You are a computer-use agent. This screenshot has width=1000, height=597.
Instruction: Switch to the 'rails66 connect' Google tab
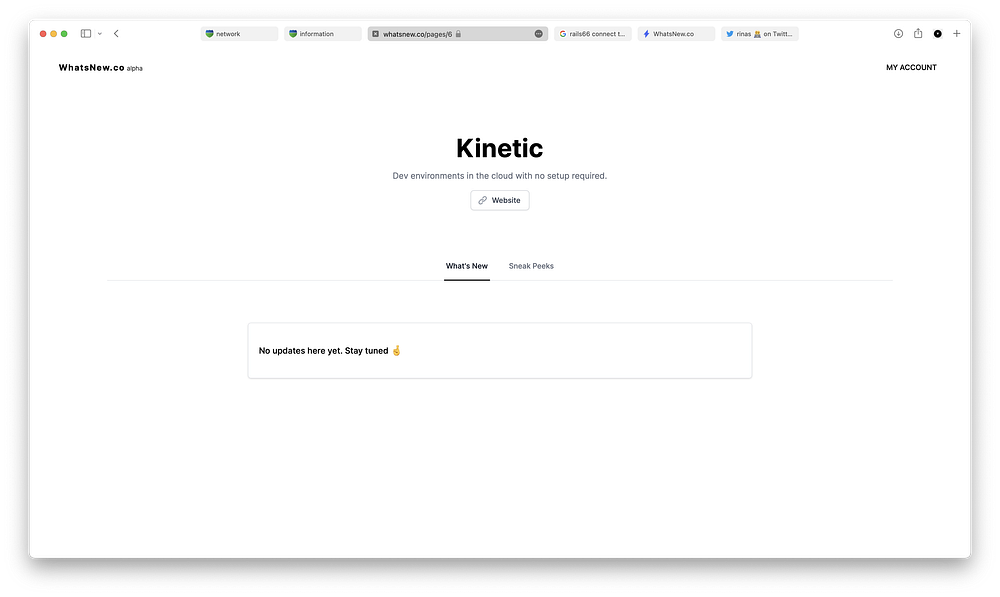point(592,34)
